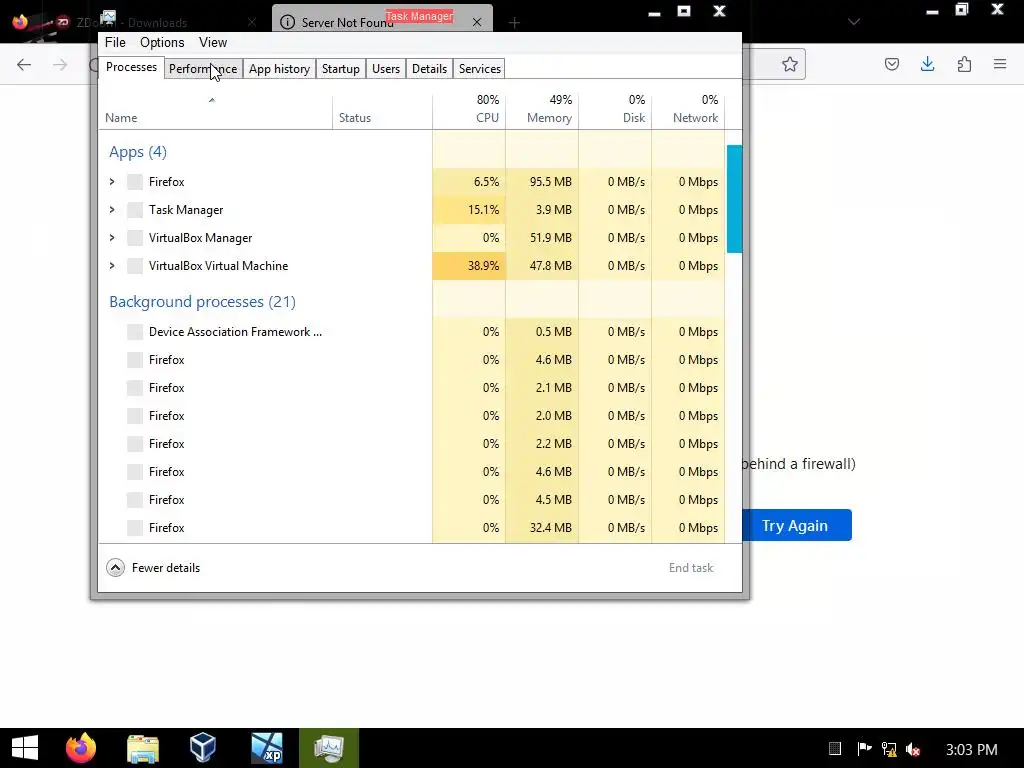This screenshot has height=768, width=1024.
Task: Expand the Task Manager app entry
Action: coord(112,210)
